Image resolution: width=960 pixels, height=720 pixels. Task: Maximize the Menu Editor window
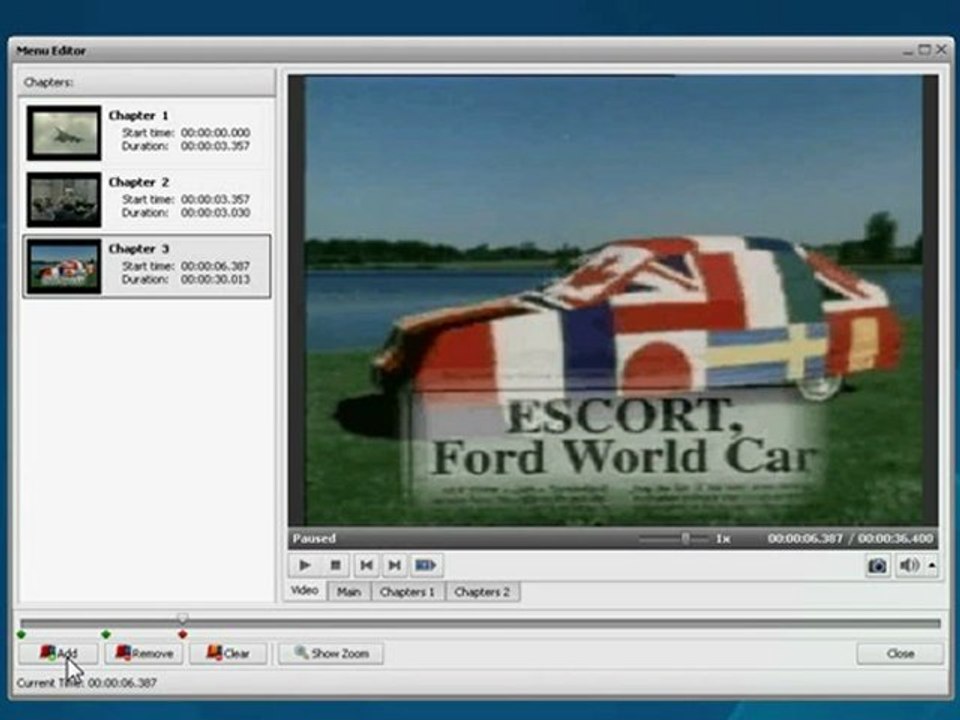(x=924, y=50)
